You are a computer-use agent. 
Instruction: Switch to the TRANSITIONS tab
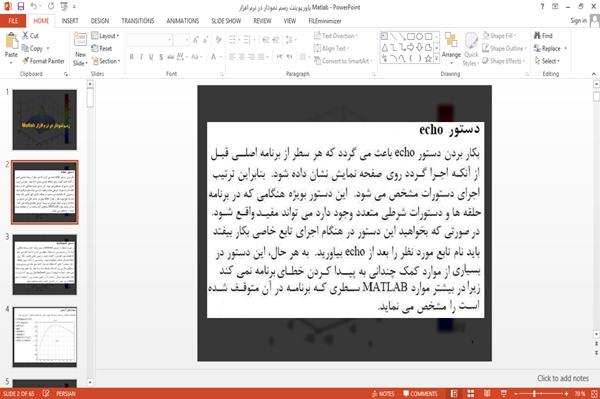138,21
